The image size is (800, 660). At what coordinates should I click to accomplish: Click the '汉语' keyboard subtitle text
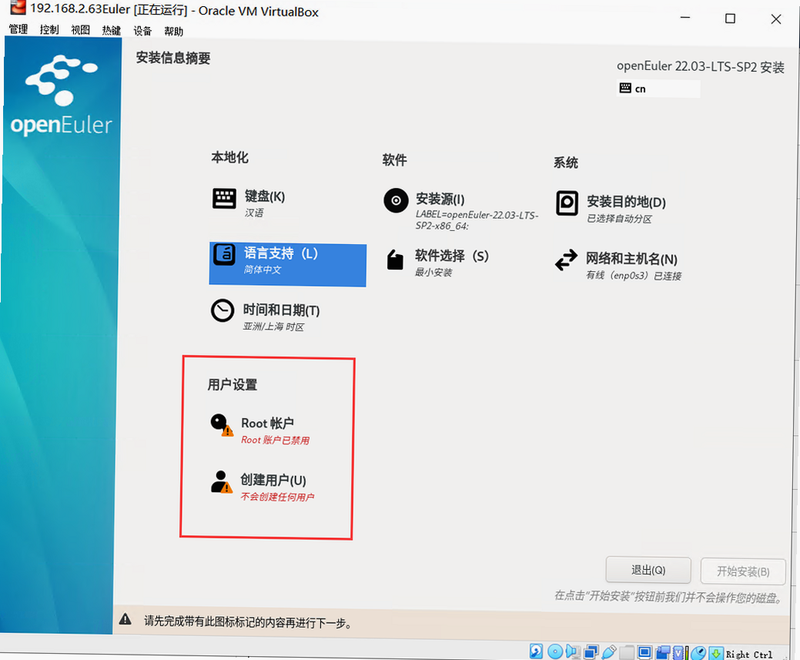[x=254, y=213]
